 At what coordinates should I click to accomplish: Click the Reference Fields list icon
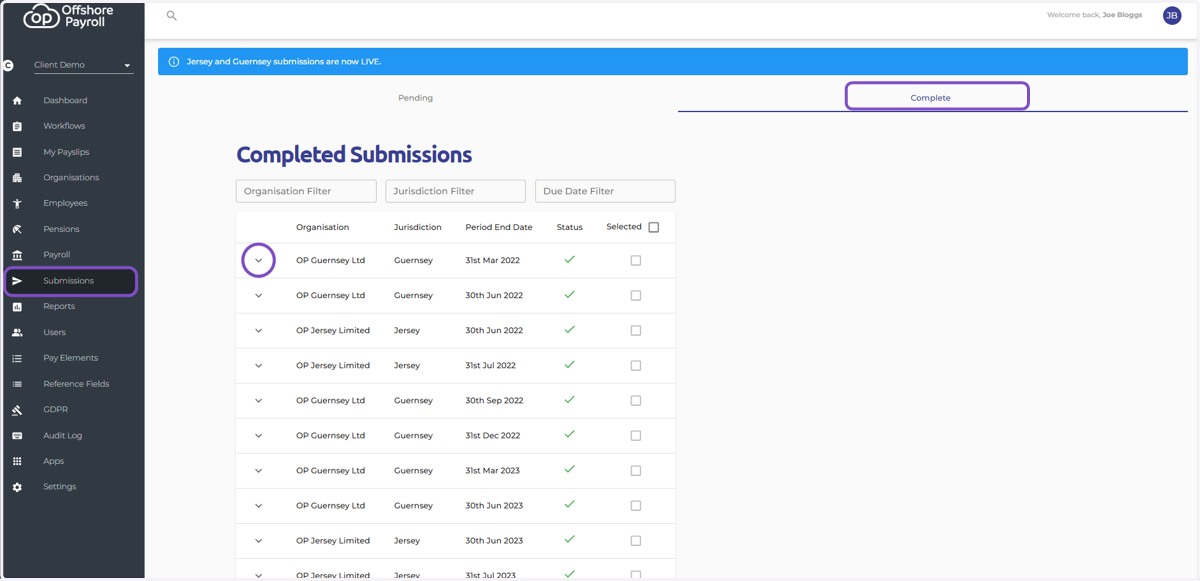[17, 384]
